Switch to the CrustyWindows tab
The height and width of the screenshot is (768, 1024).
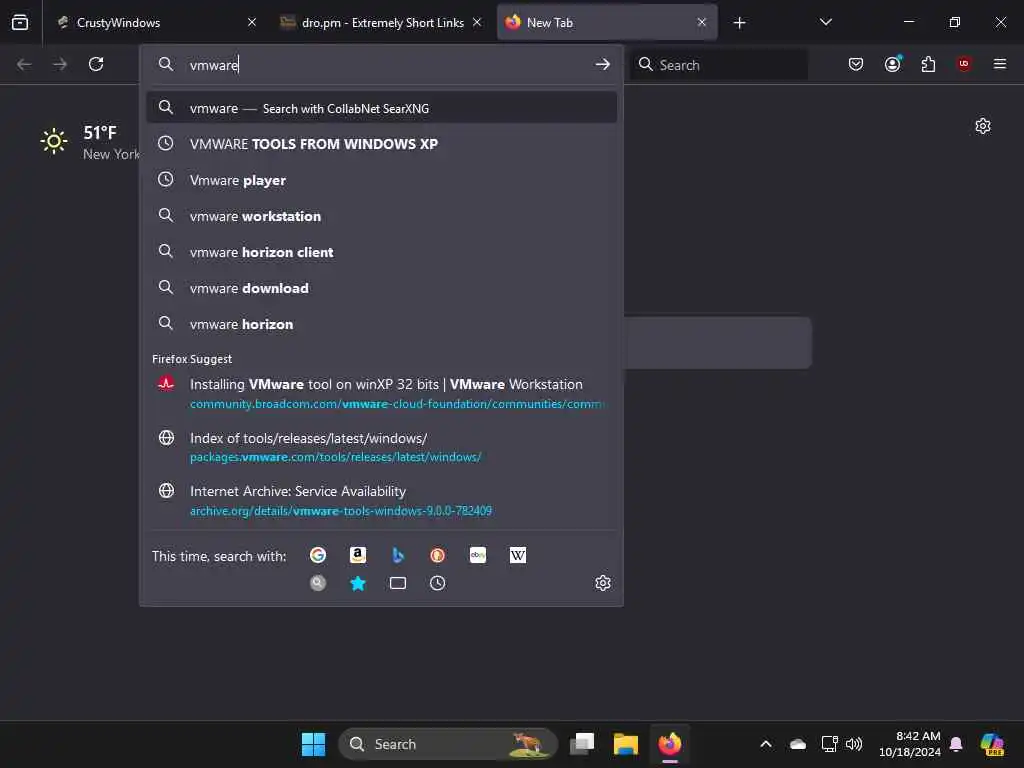(157, 22)
